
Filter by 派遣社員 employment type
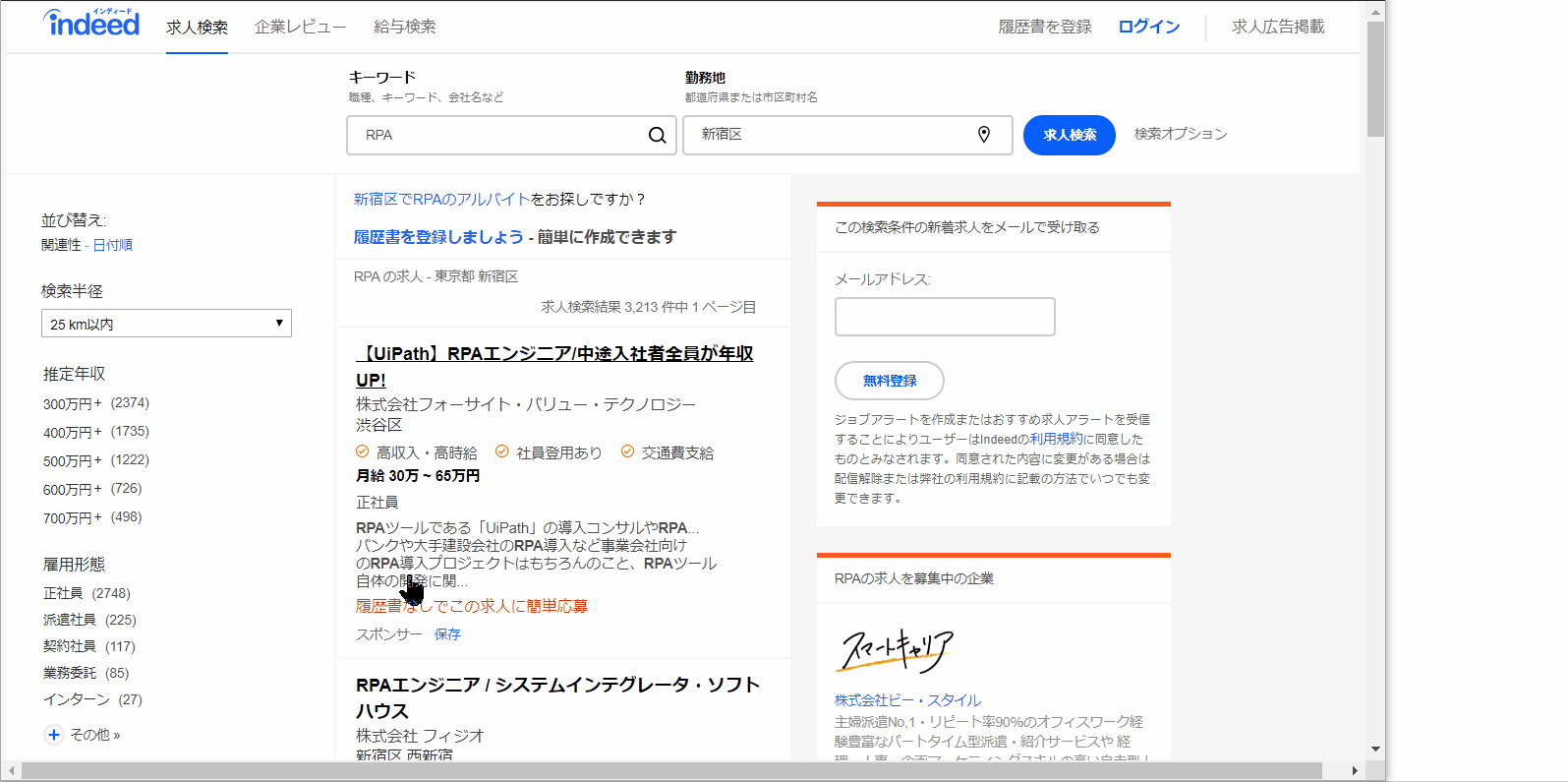89,620
